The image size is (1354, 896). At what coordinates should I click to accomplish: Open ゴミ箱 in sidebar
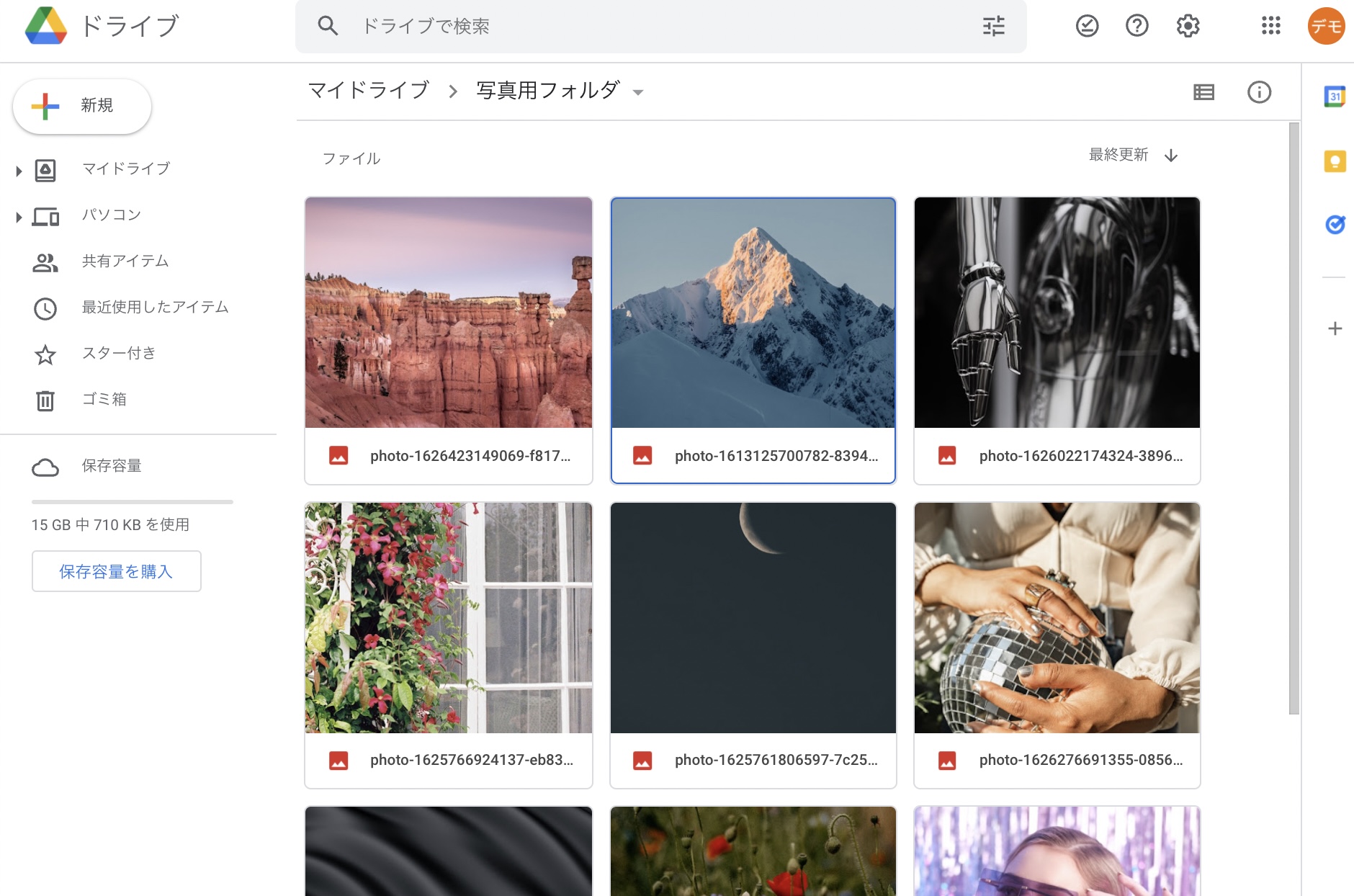pos(104,400)
